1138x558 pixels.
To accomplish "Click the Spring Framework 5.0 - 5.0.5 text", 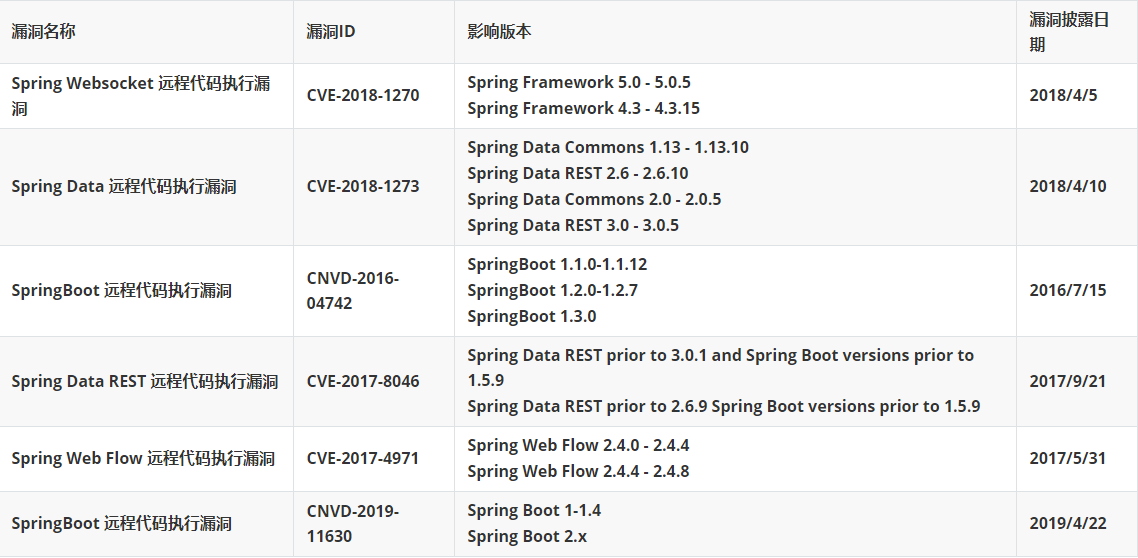I will 579,83.
